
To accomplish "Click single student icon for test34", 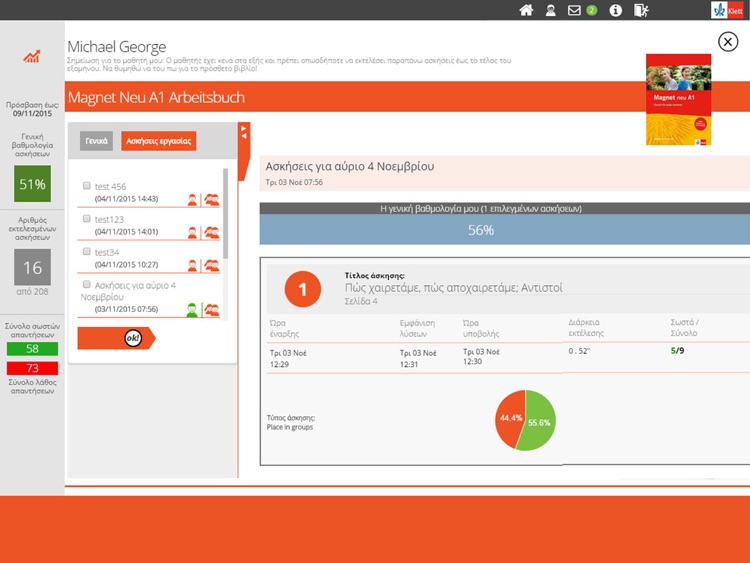I will [192, 265].
